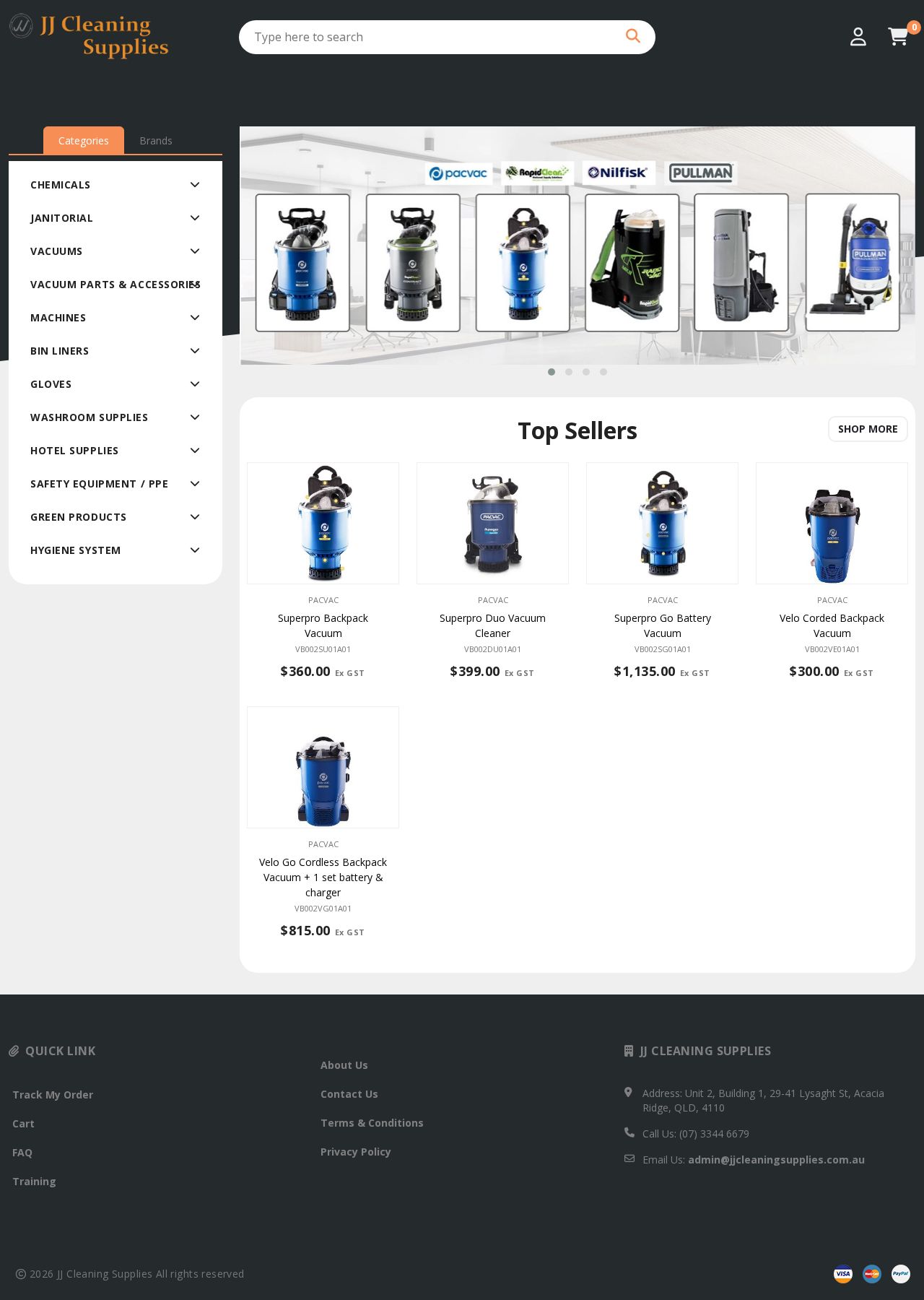
Task: Click the Velo Corded Backpack Vacuum title
Action: (x=832, y=625)
